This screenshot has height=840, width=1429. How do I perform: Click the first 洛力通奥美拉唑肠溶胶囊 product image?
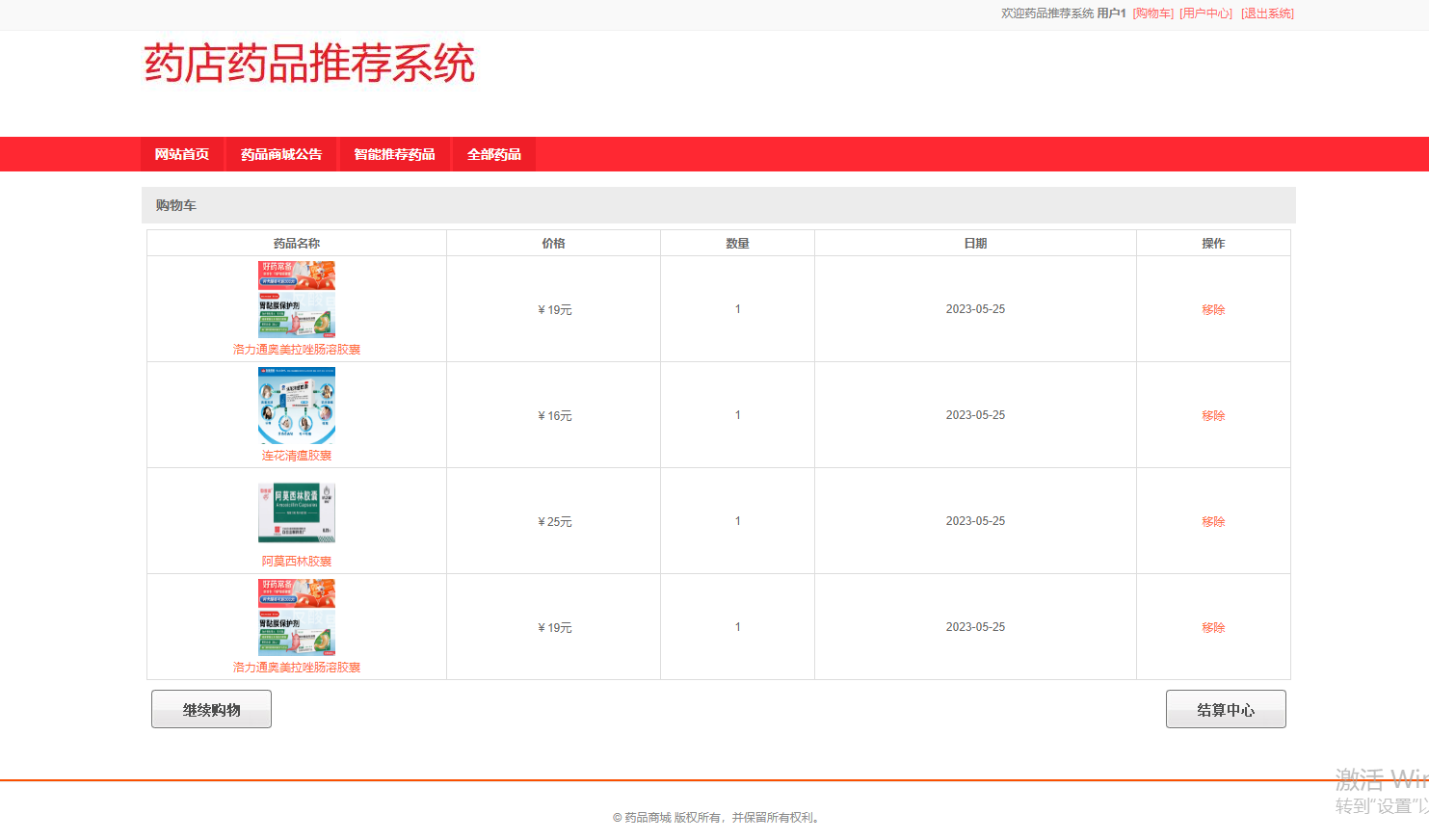[x=297, y=300]
